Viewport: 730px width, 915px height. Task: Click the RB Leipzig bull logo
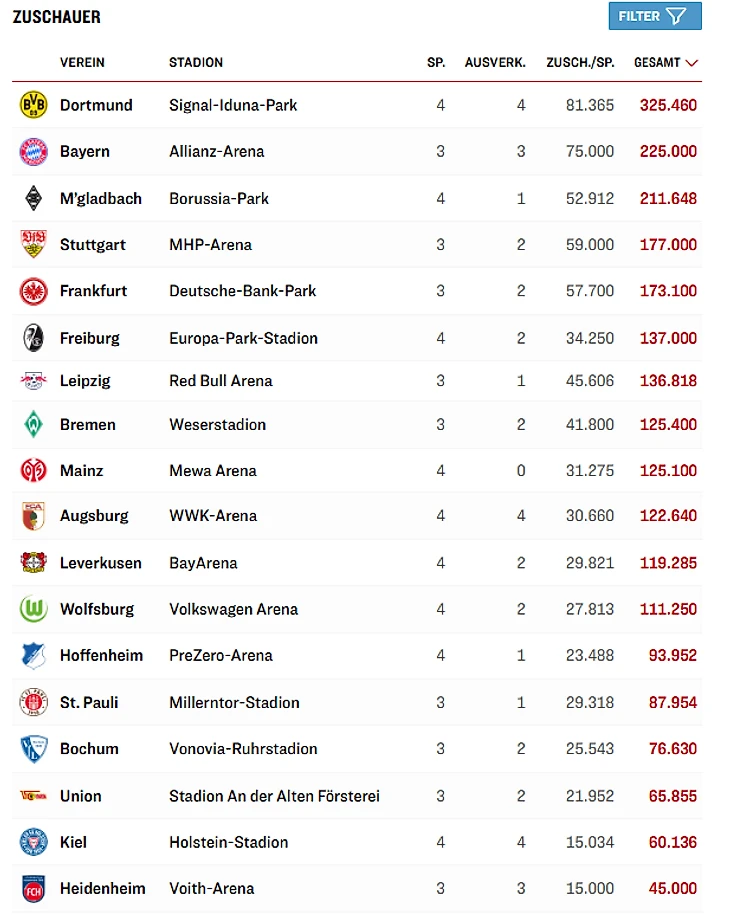click(33, 381)
